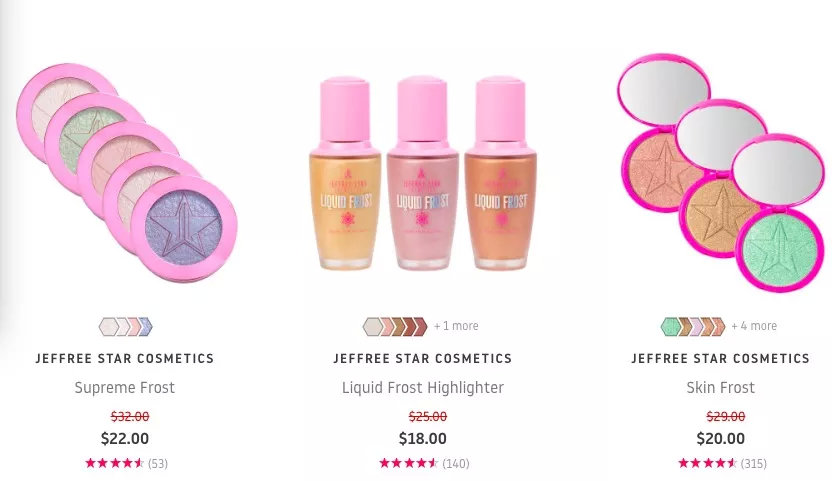
Task: View Liquid Frost bottles product image
Action: [423, 174]
